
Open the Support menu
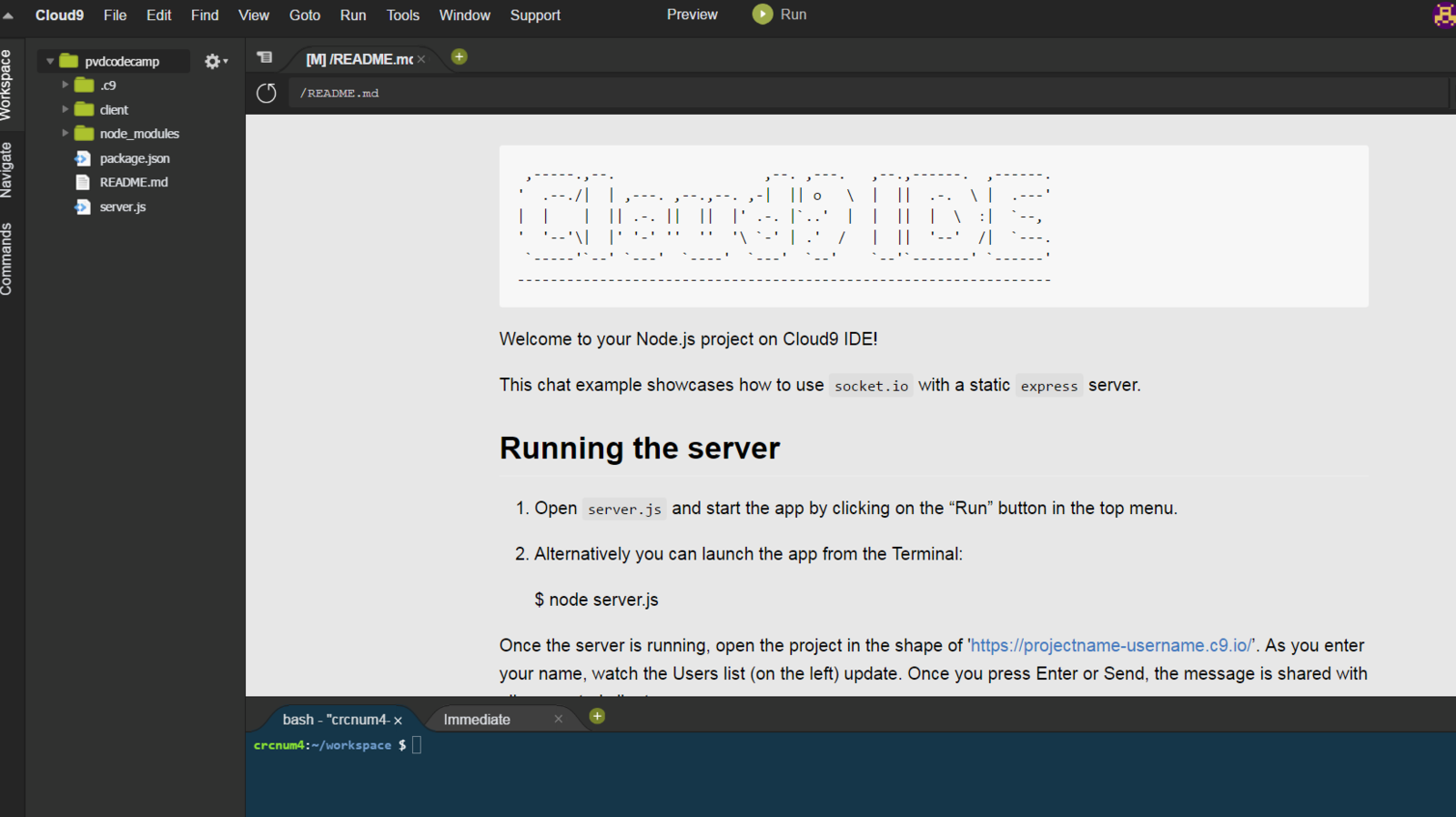(535, 15)
